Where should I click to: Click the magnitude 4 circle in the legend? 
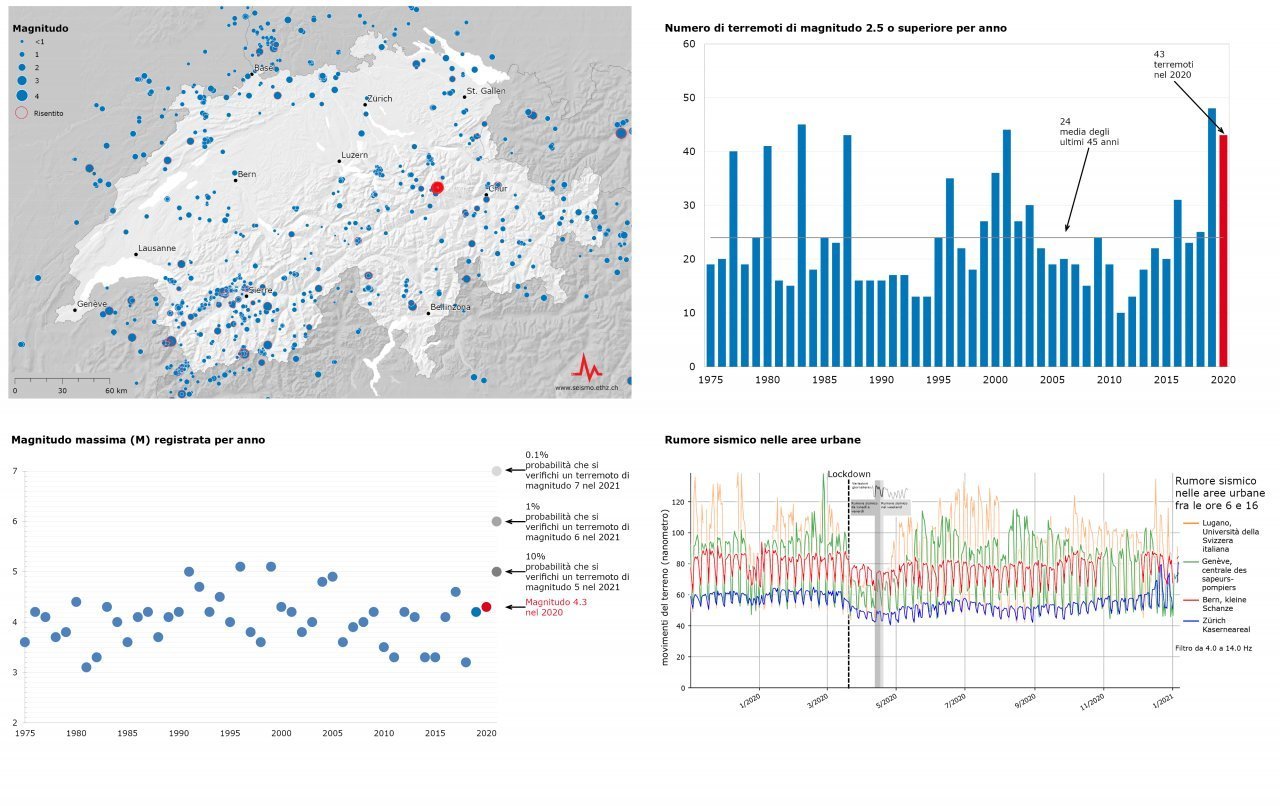pos(21,96)
